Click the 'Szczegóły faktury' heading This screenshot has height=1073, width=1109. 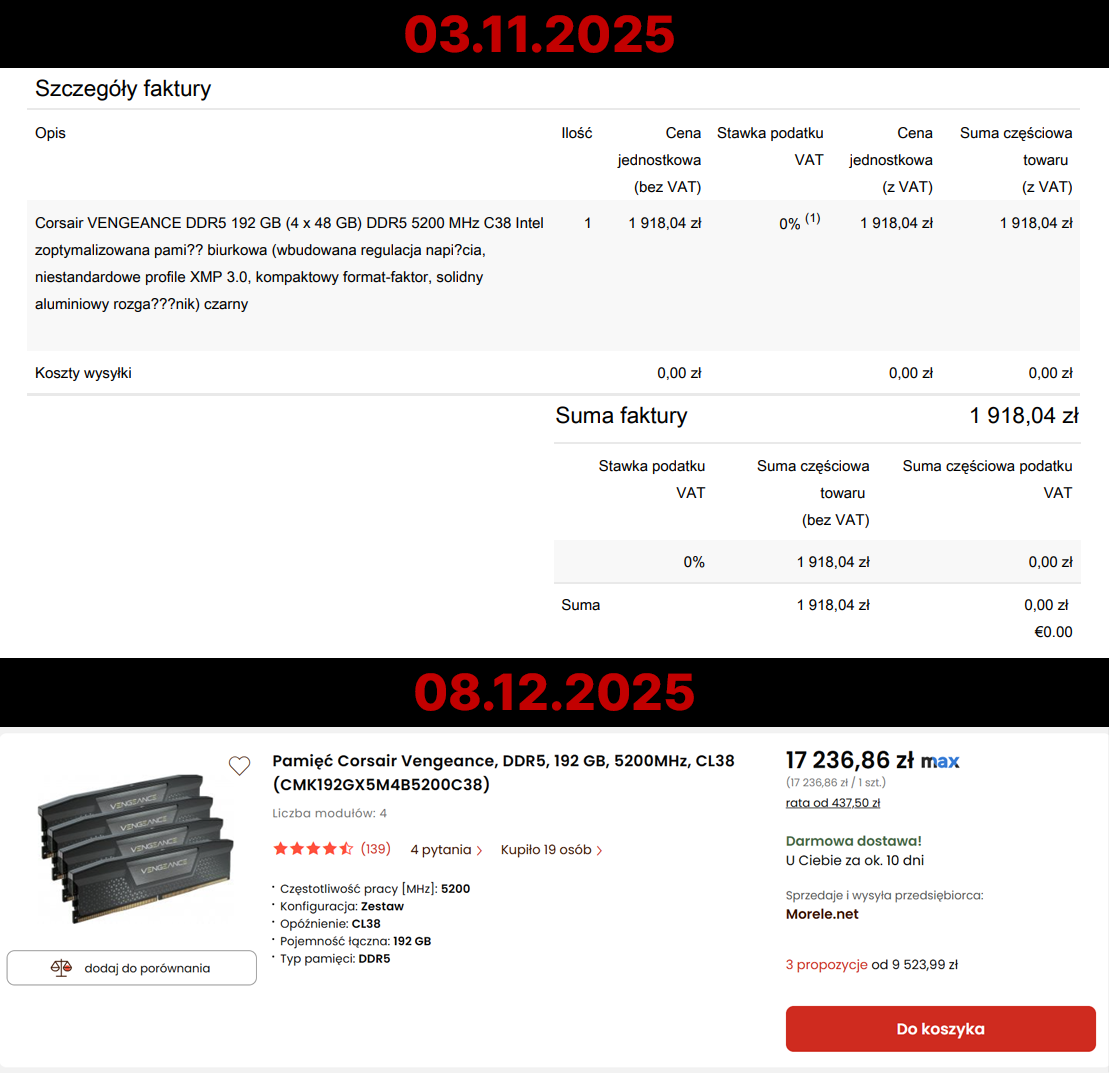(x=123, y=88)
